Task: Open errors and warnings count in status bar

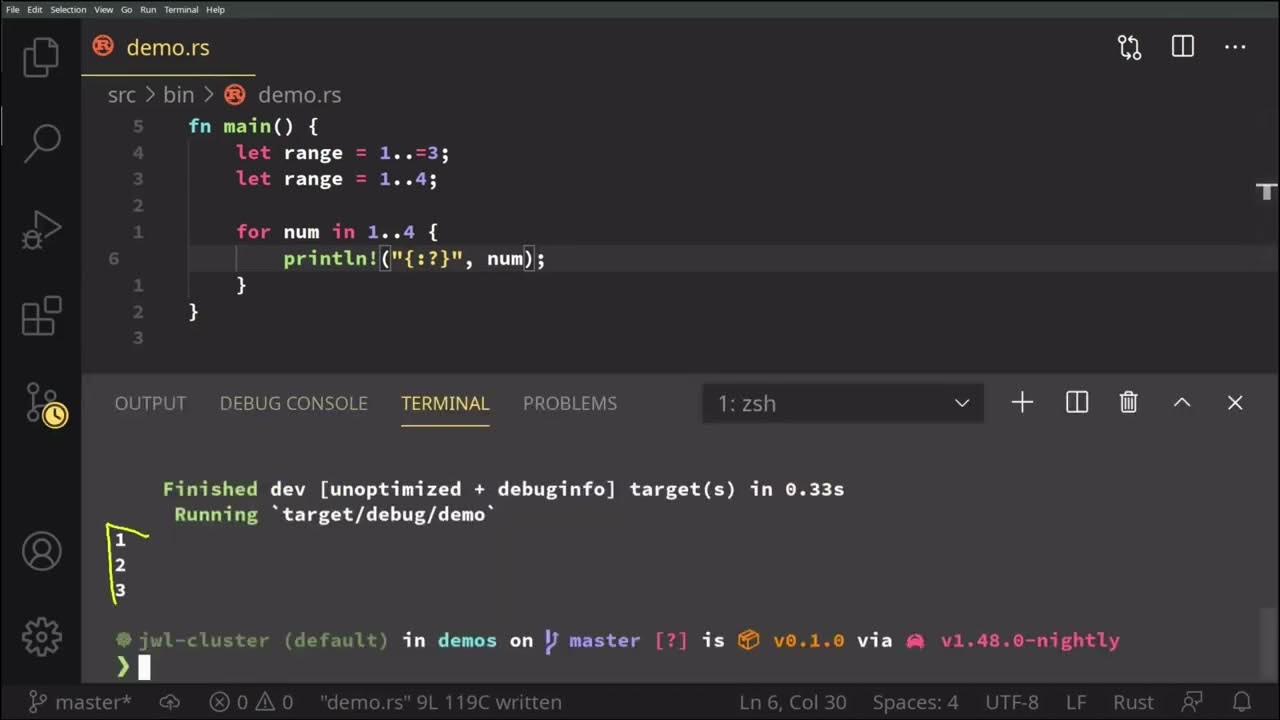Action: pyautogui.click(x=251, y=703)
